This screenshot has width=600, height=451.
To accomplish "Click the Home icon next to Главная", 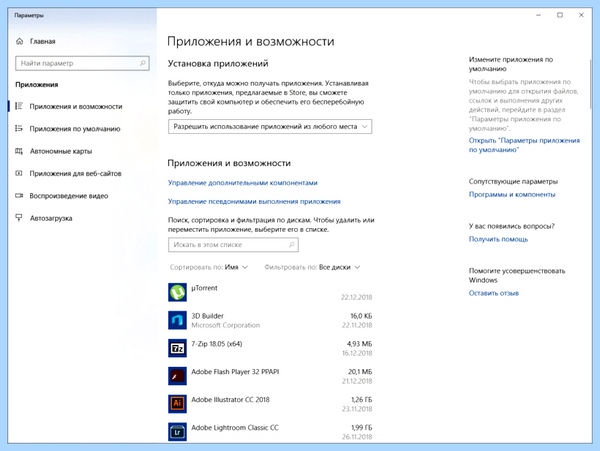I will pyautogui.click(x=20, y=41).
